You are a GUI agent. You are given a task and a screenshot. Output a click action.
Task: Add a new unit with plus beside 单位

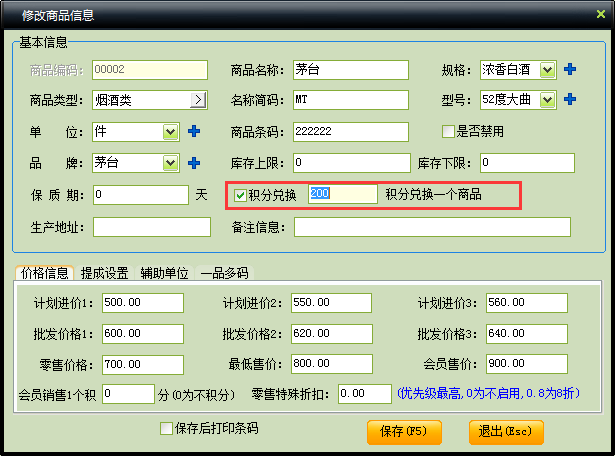click(x=194, y=131)
